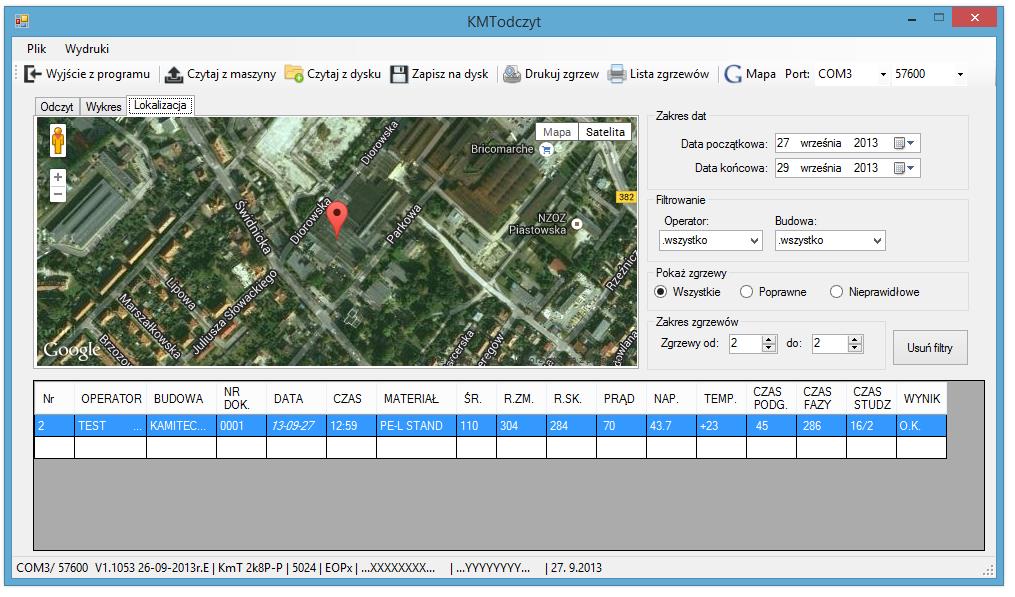The image size is (1015, 597).
Task: Click the PRĄD column header
Action: (x=621, y=399)
